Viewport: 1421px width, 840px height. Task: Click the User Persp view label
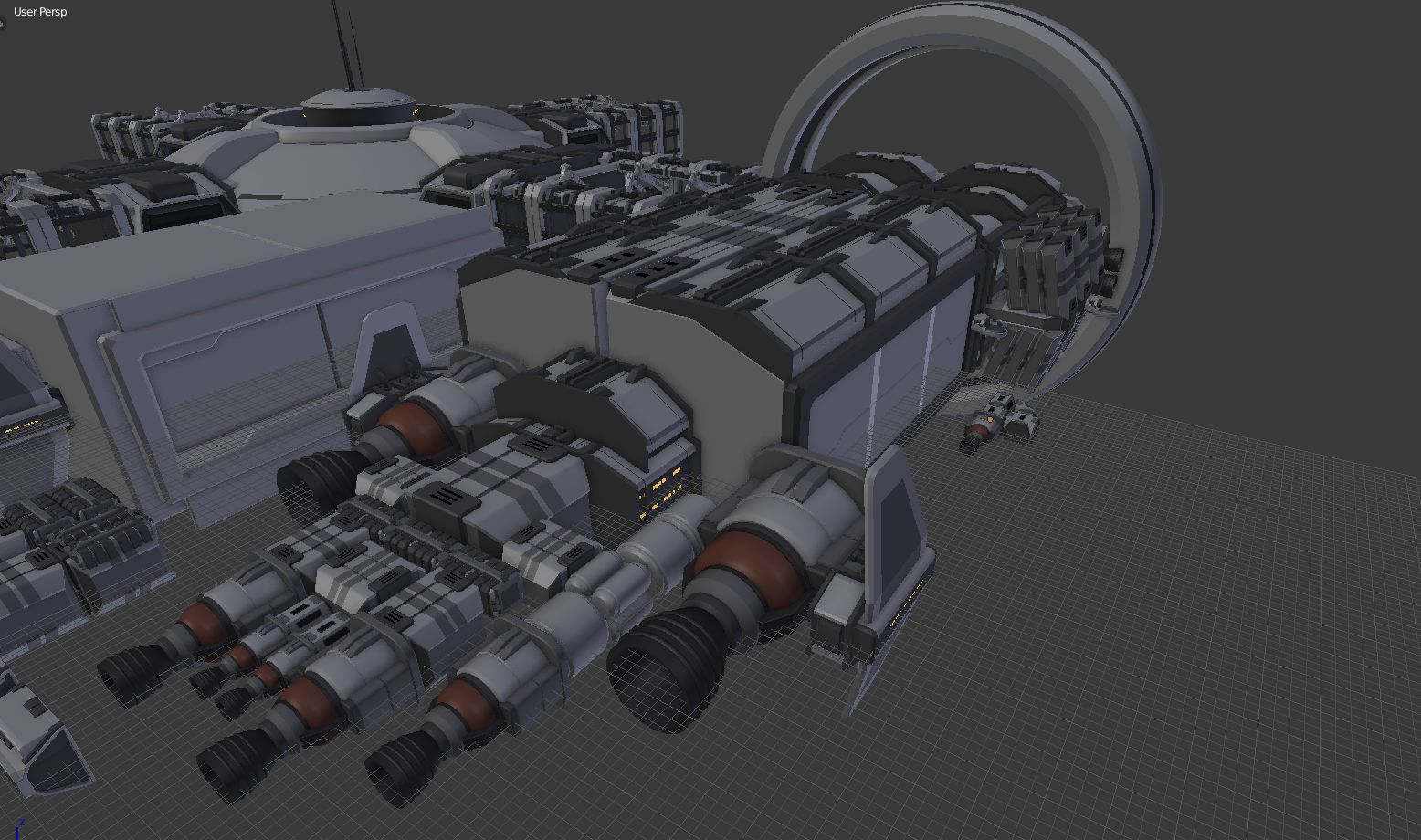(40, 12)
